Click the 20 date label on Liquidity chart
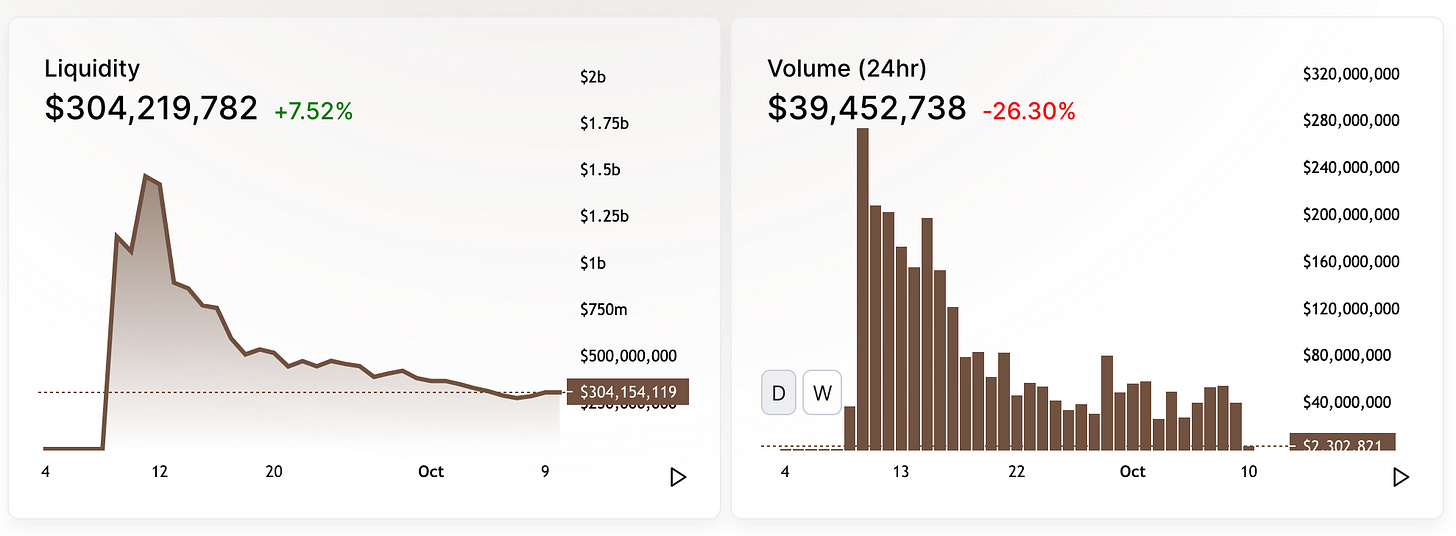1456x536 pixels. (x=274, y=472)
